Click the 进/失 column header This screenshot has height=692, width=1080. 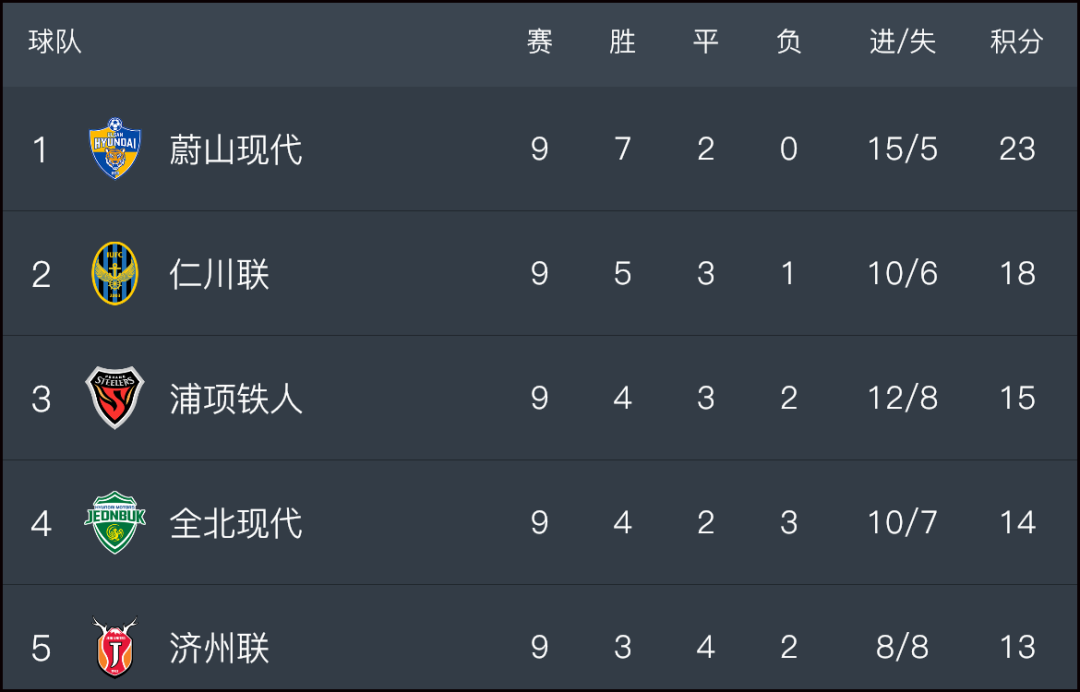(x=902, y=42)
